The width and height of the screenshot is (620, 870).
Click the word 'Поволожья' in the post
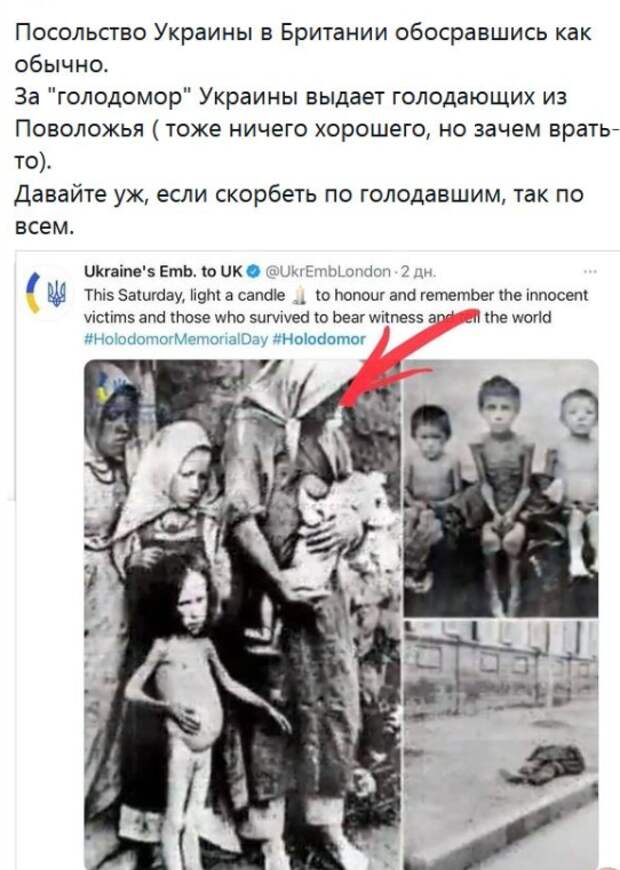(x=79, y=129)
